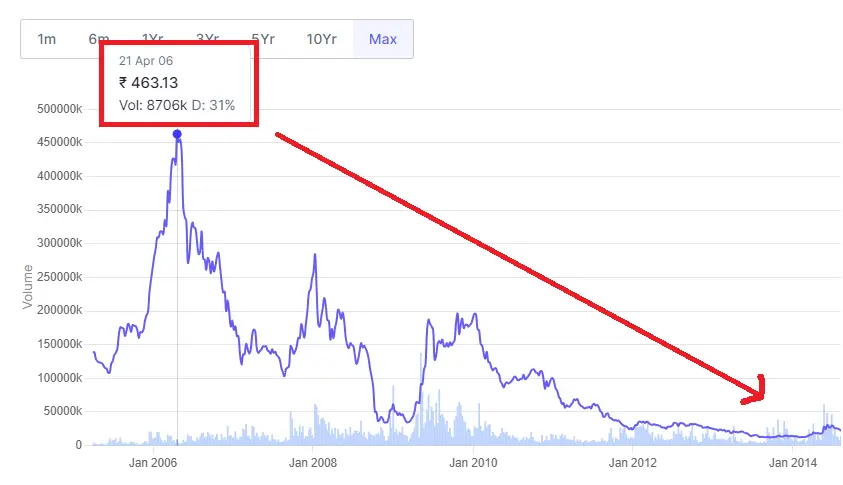Click the Jan 2014 x-axis label
843x485 pixels.
(x=792, y=463)
